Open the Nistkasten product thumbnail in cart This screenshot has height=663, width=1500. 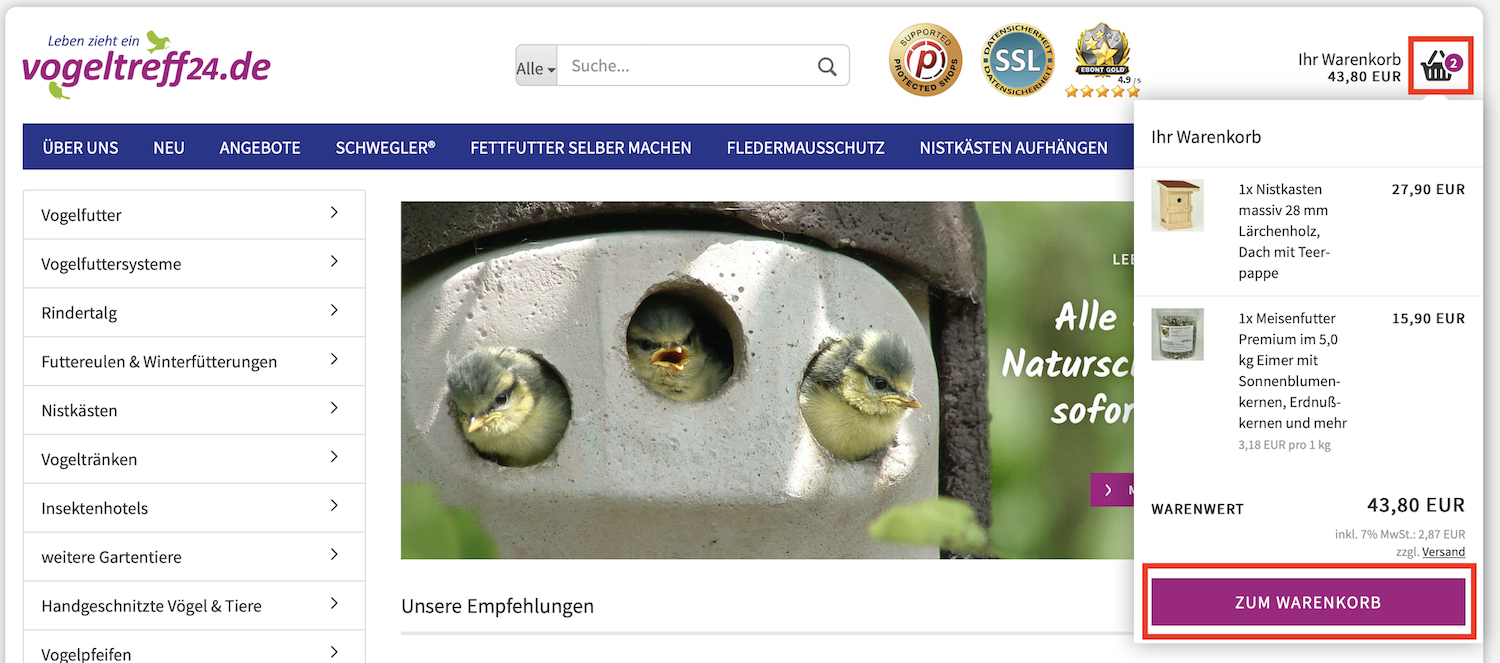1177,205
